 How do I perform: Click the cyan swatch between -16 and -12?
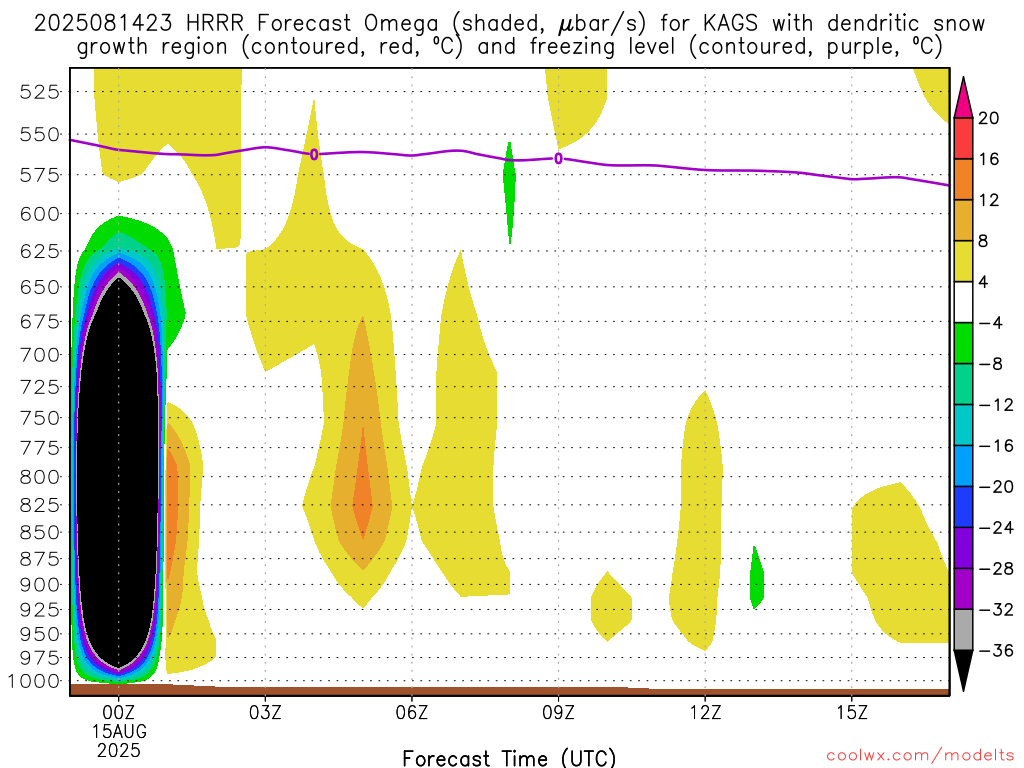click(963, 424)
